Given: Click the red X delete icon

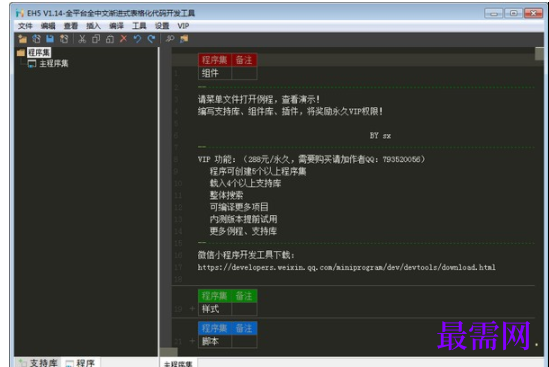Looking at the screenshot, I should pos(123,39).
